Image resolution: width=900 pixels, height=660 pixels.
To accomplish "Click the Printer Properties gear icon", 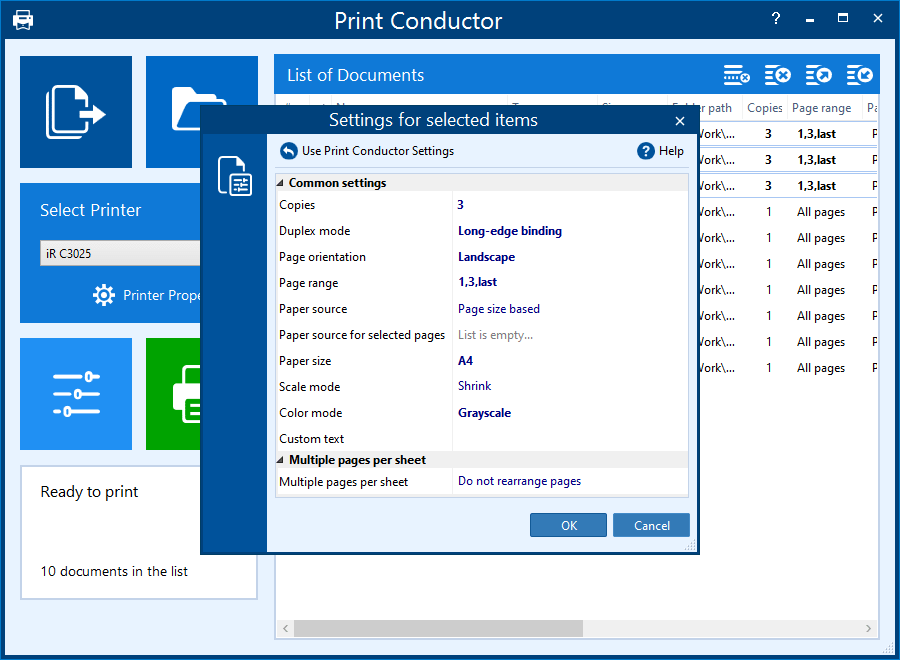I will pos(104,295).
